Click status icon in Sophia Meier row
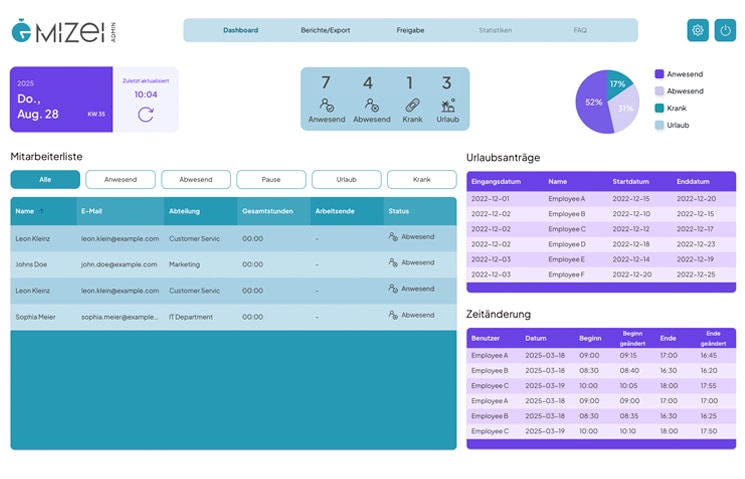The image size is (745, 479). pos(393,315)
